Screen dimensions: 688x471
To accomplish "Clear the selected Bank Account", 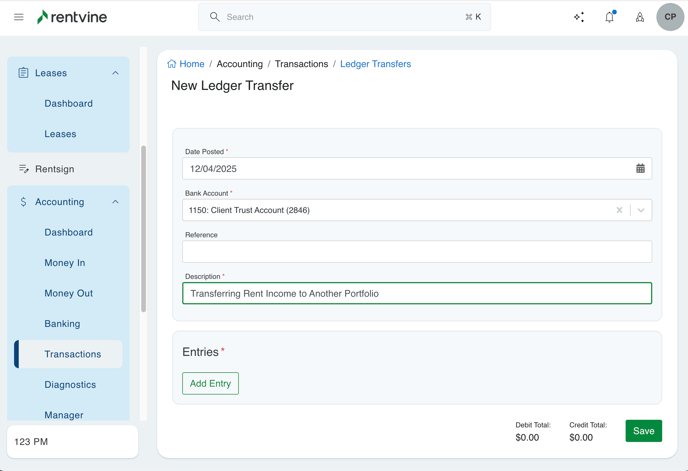I will (619, 210).
